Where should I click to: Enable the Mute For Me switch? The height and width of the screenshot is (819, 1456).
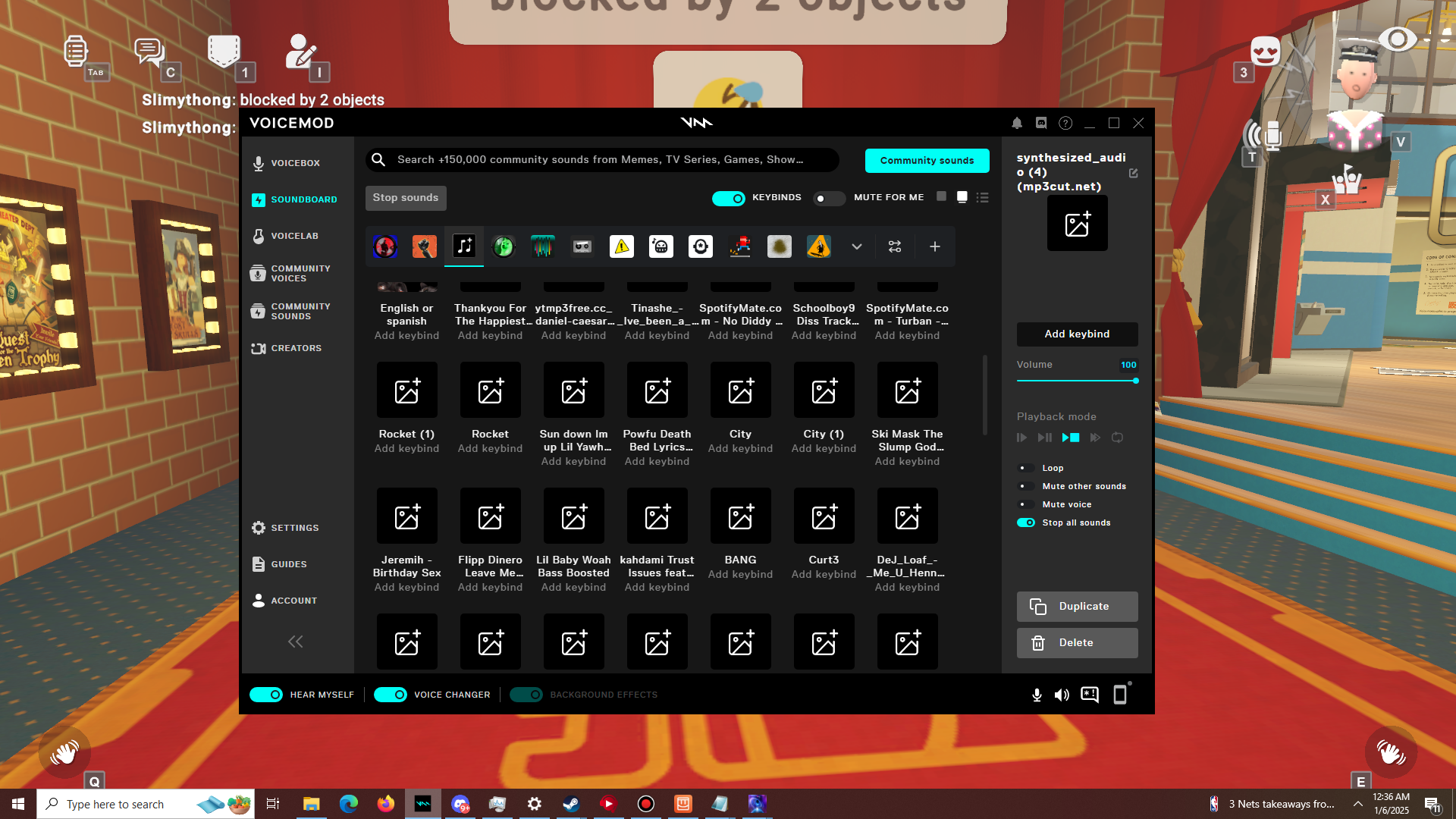[x=828, y=198]
